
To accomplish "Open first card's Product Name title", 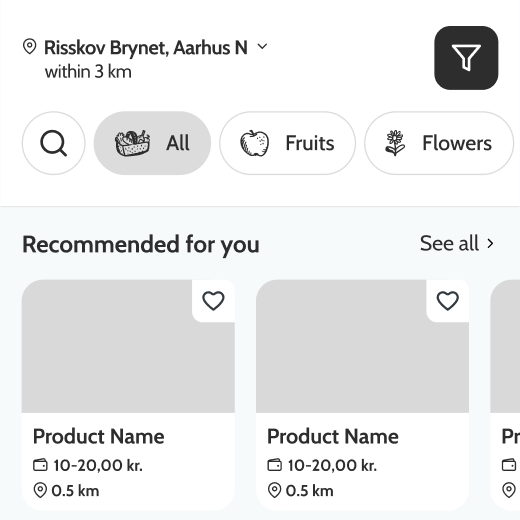I will point(99,437).
